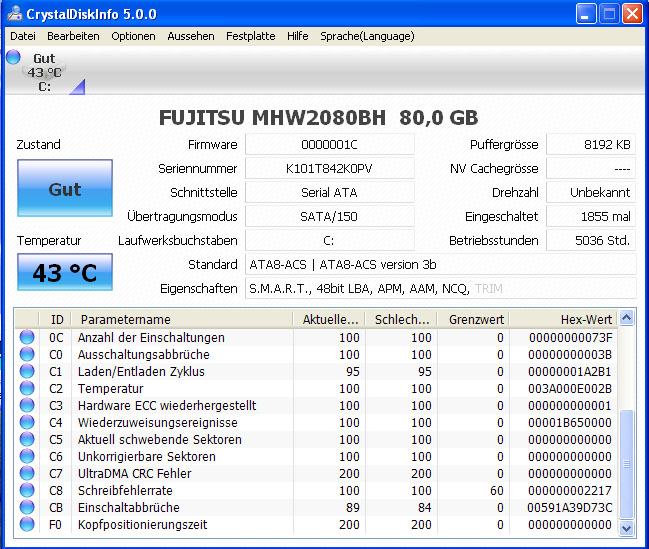Click status icon for Schreibfehlerrate row
649x549 pixels.
27,490
